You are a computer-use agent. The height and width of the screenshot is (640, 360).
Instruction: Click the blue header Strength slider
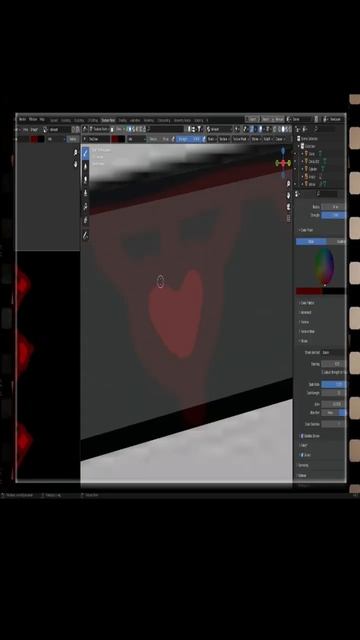(189, 139)
